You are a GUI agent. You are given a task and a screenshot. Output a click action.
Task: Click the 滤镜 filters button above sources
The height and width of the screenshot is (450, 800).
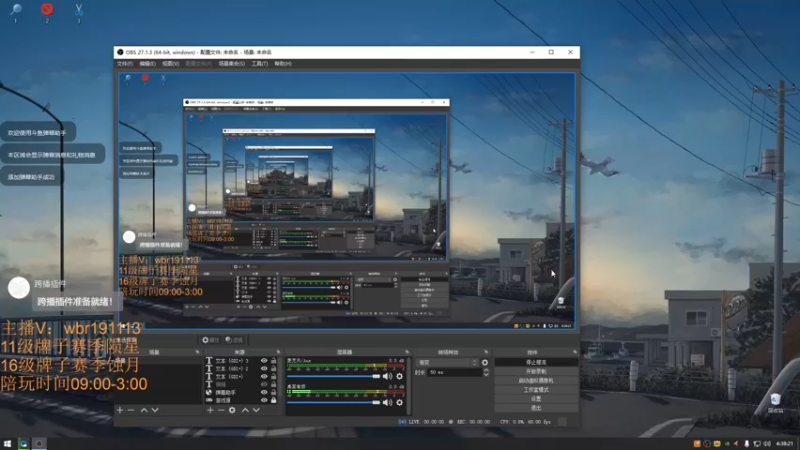tap(234, 340)
